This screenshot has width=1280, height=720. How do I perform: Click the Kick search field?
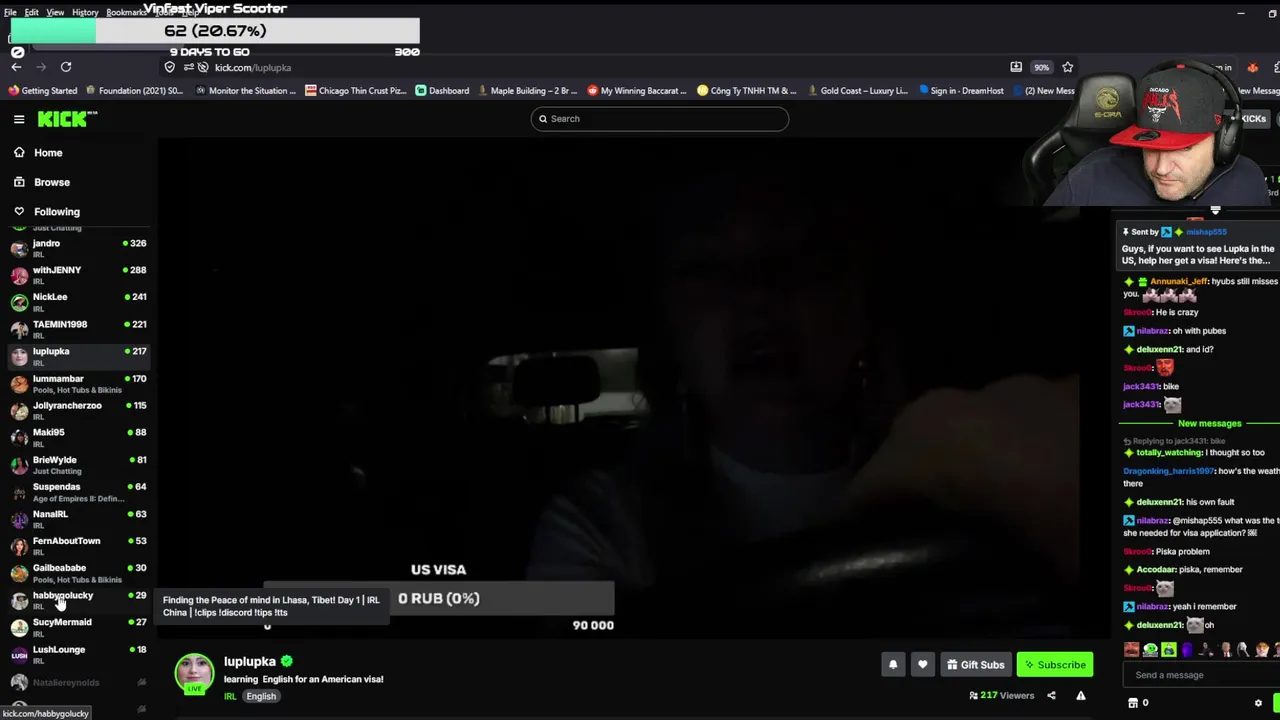660,119
